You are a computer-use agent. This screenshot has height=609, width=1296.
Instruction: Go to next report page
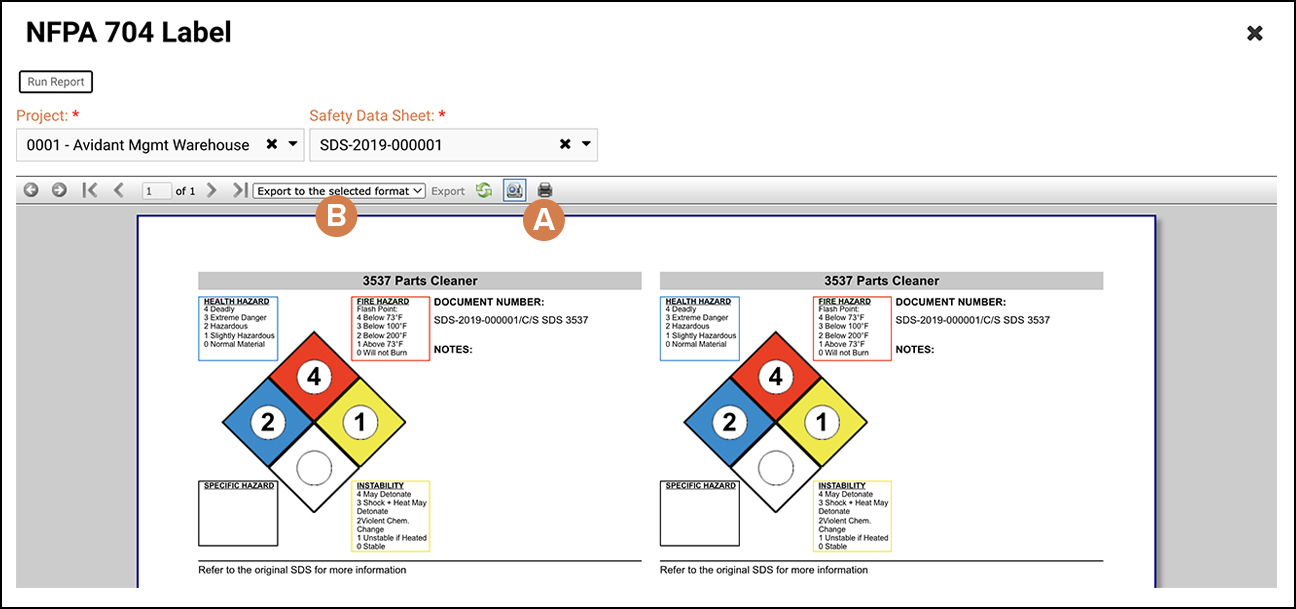pos(211,190)
